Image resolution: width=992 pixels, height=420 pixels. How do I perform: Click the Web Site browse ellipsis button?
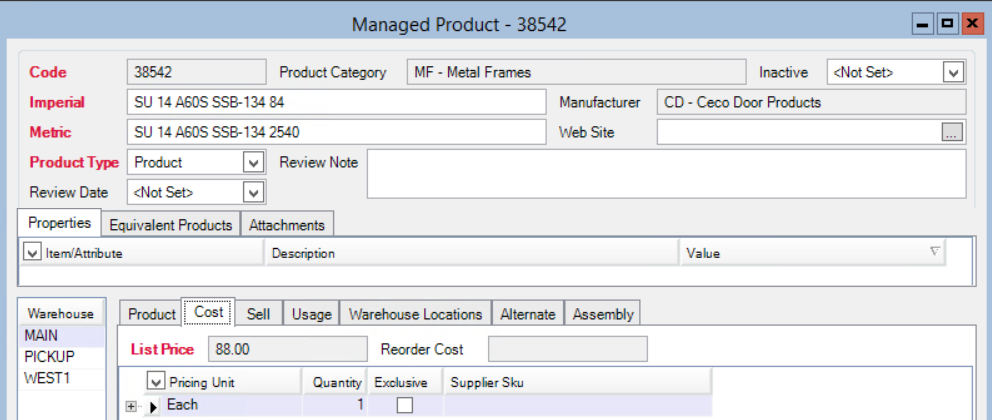(x=952, y=132)
